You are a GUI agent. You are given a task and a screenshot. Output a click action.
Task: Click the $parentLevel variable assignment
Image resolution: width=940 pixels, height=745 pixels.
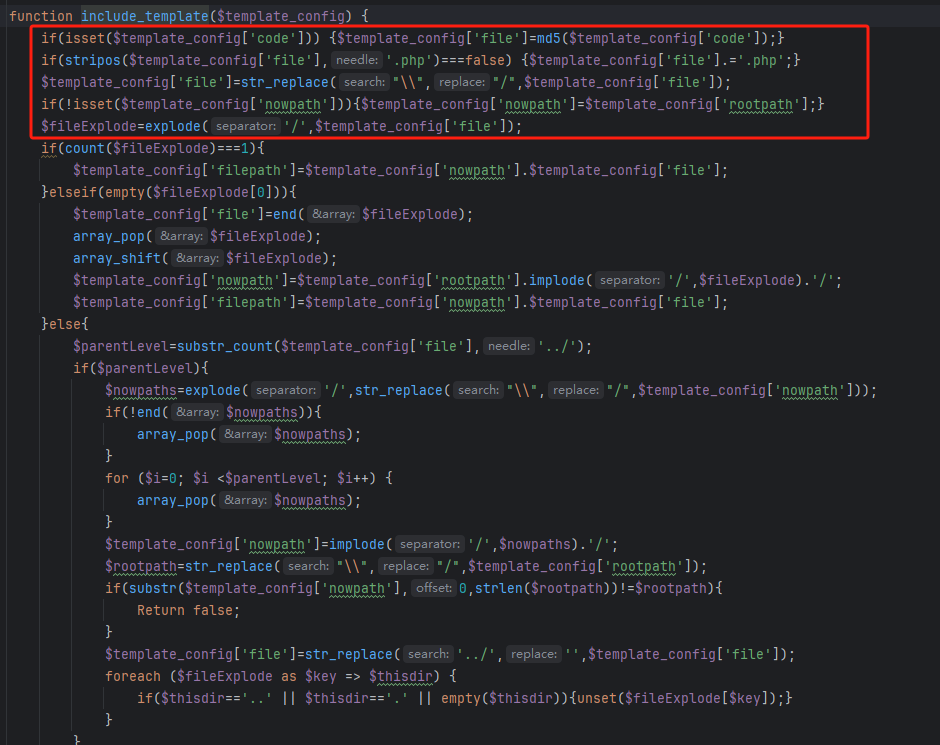[120, 346]
